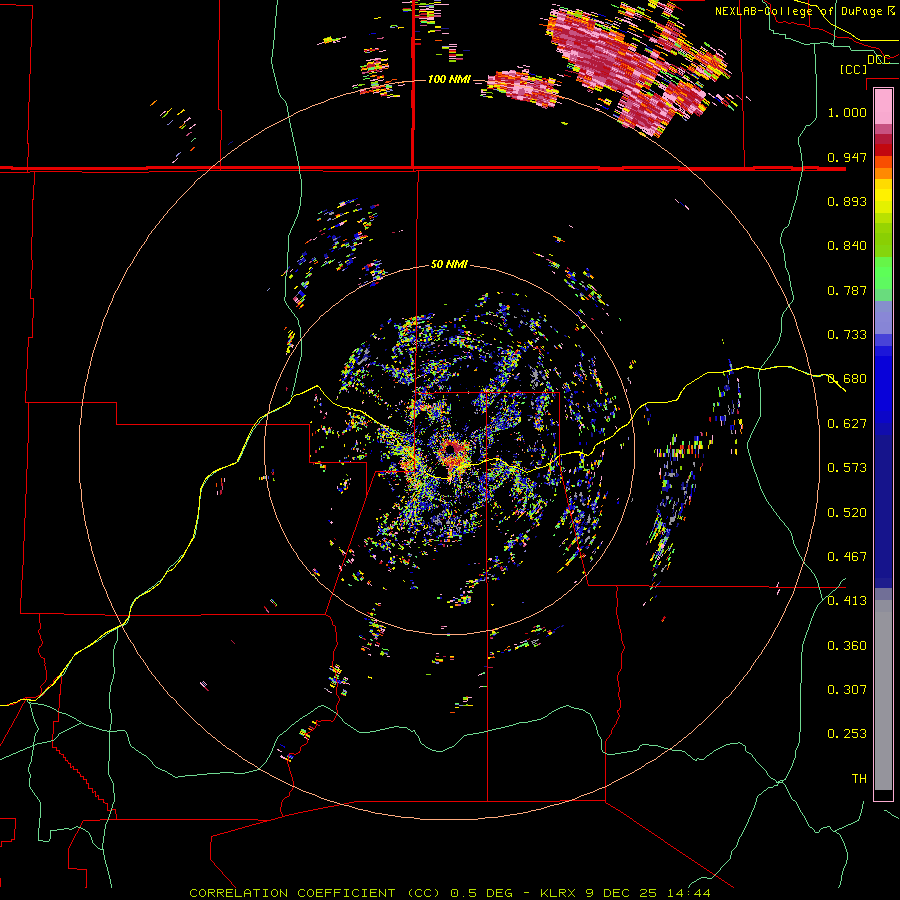
Task: Click the 0.253 scale value
Action: pos(847,734)
